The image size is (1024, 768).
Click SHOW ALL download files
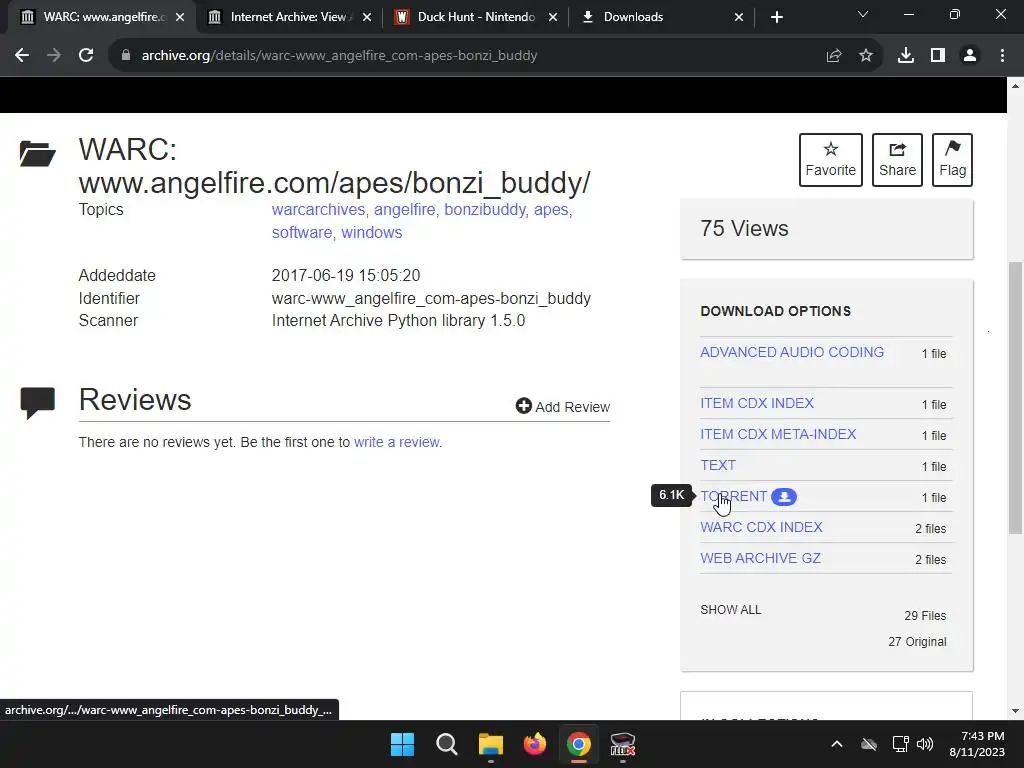tap(731, 610)
